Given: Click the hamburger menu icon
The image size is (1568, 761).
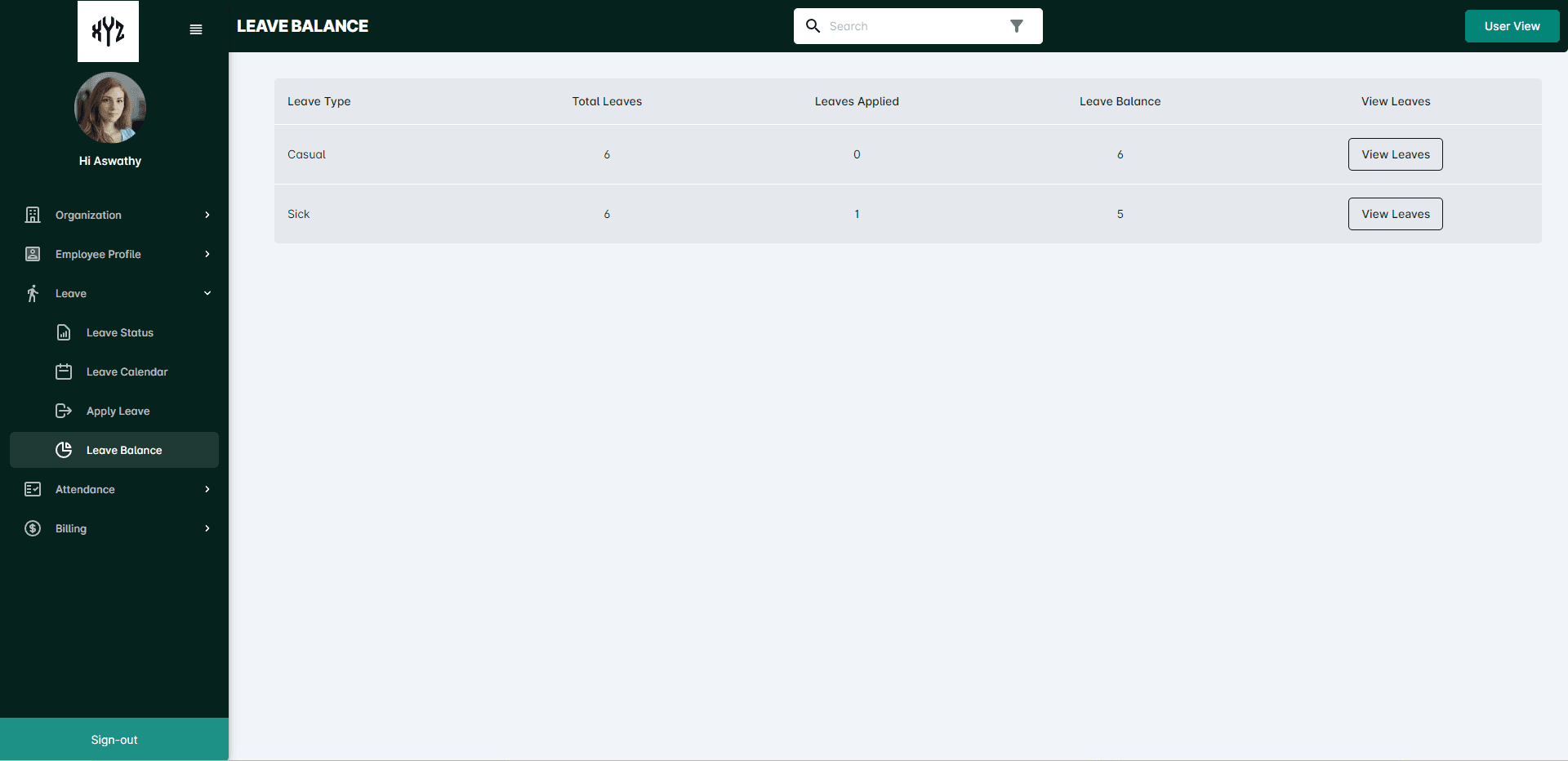Looking at the screenshot, I should coord(196,29).
